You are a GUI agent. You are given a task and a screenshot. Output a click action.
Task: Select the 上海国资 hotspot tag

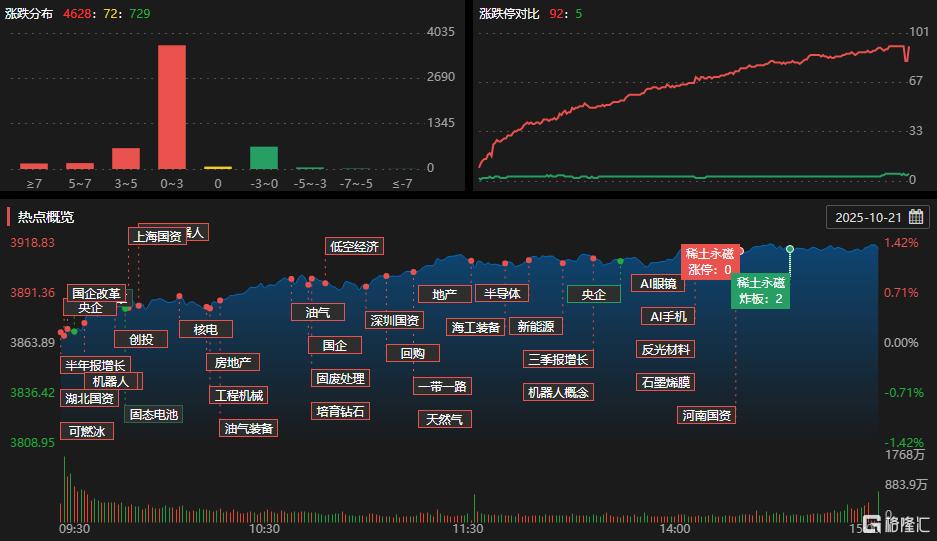click(x=156, y=237)
